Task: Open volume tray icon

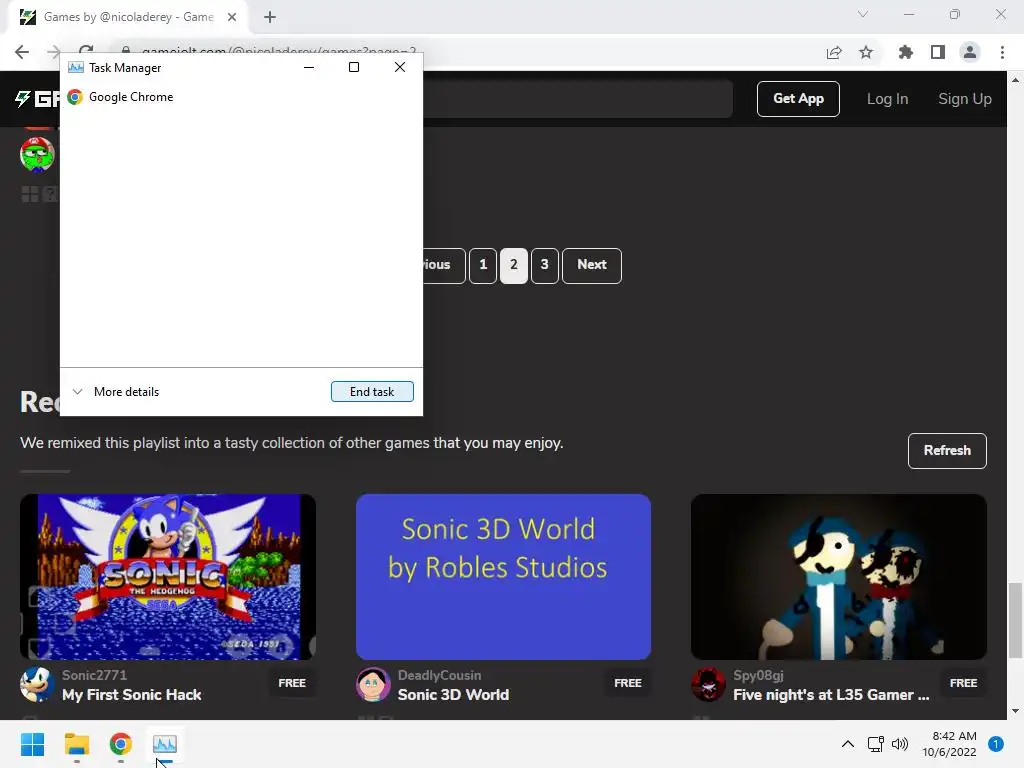Action: 900,744
